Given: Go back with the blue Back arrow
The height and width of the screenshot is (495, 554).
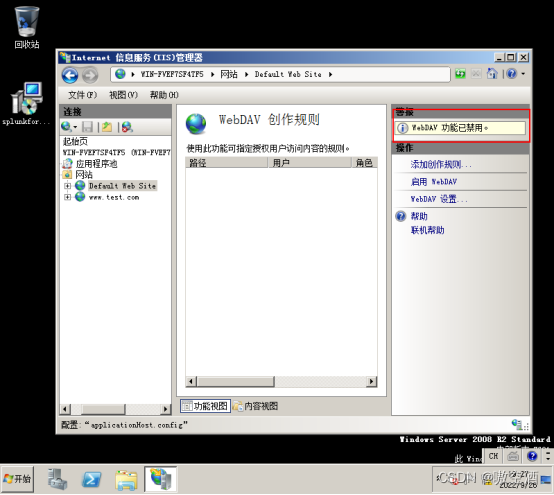Looking at the screenshot, I should 70,75.
